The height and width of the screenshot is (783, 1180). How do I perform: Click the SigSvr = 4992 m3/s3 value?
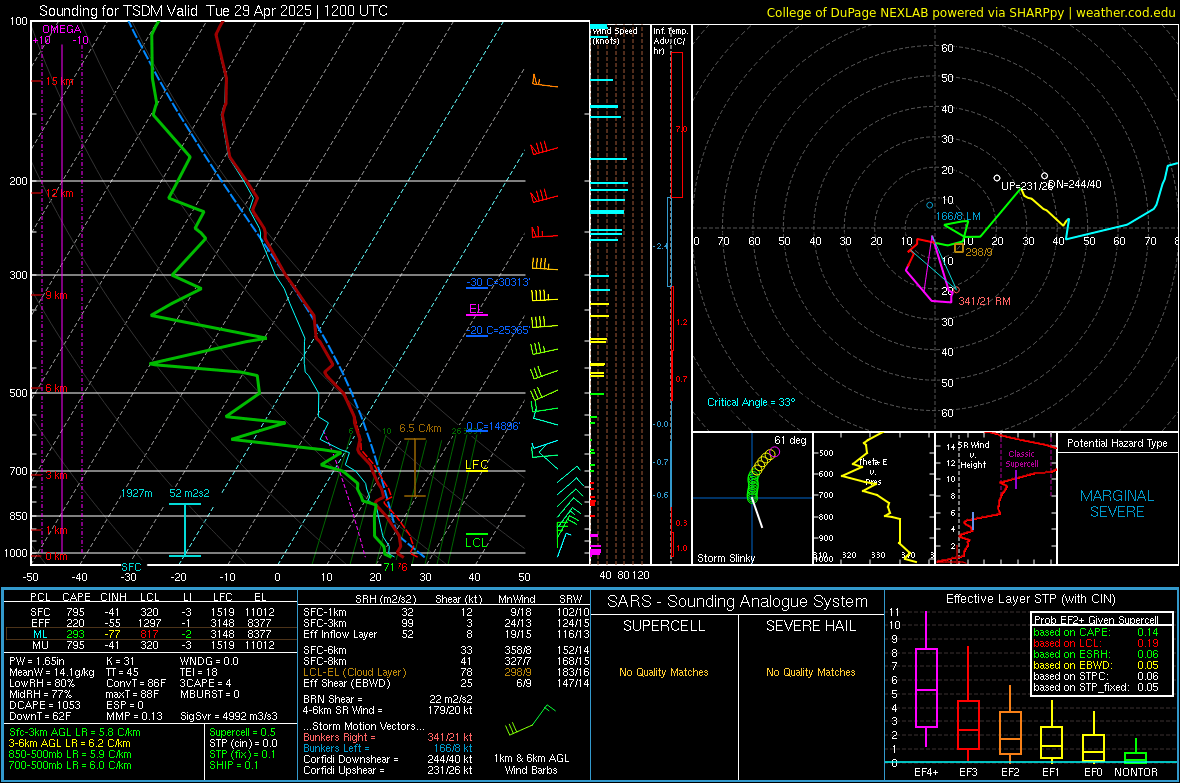(229, 716)
